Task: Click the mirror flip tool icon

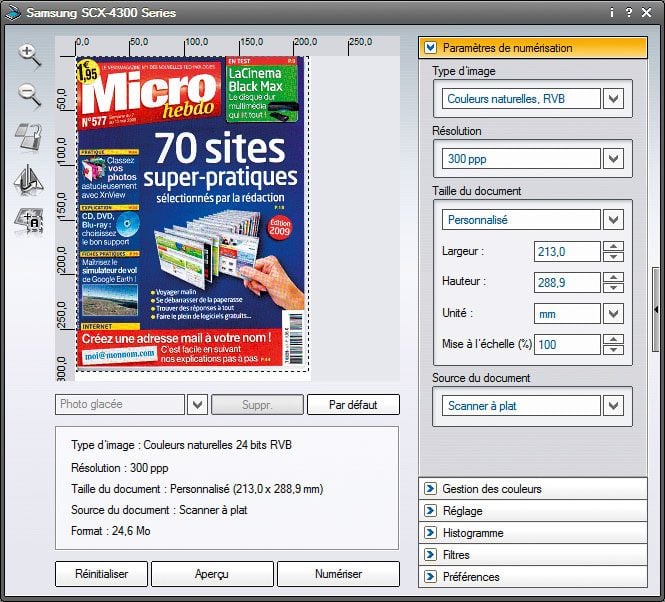Action: [30, 178]
